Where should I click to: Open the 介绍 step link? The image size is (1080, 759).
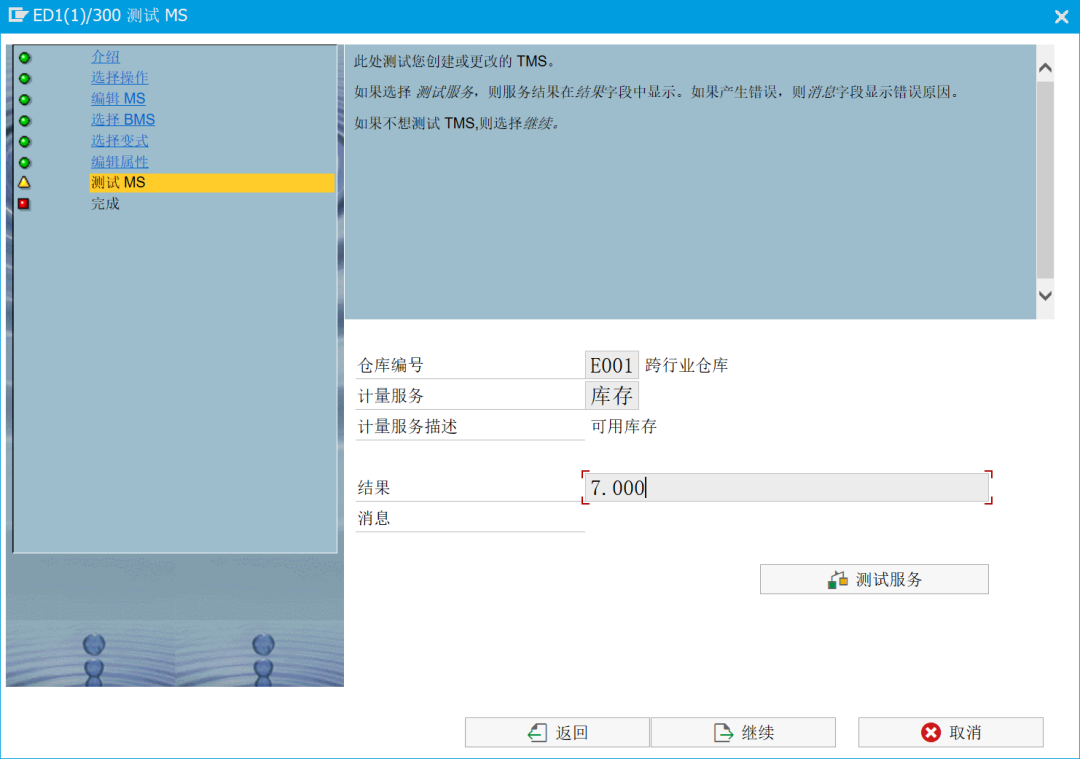coord(105,57)
